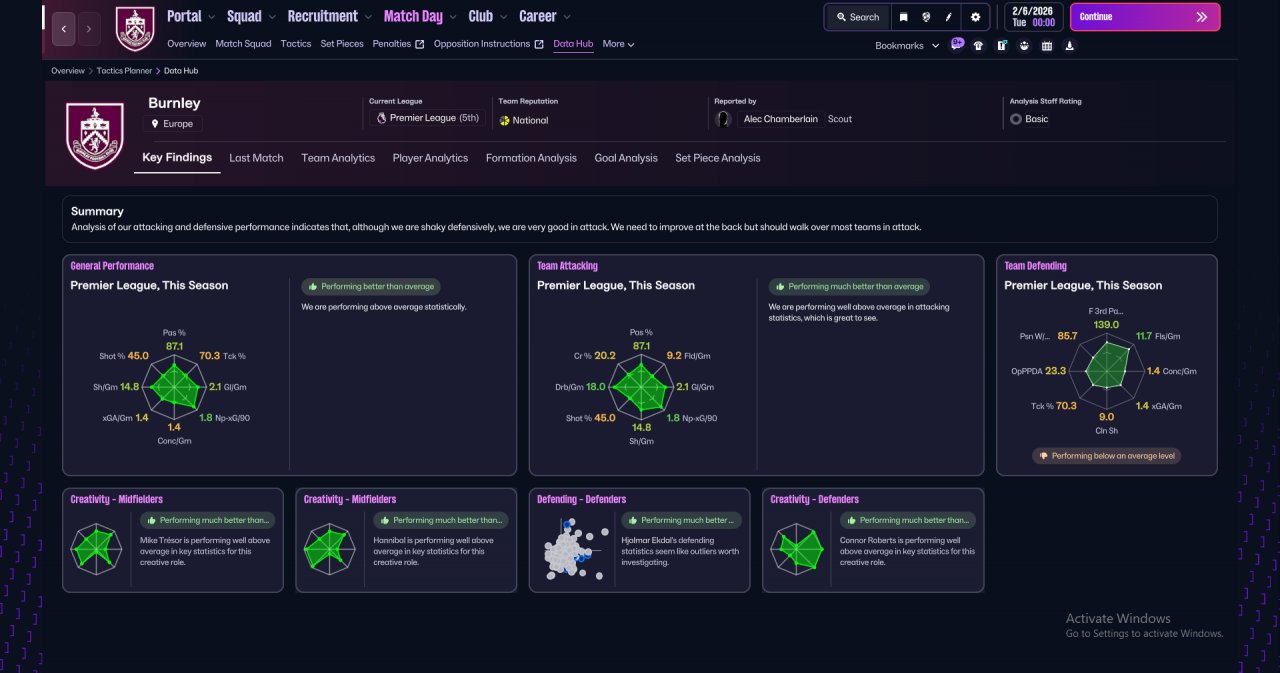The height and width of the screenshot is (673, 1280).
Task: Open the General Performance card heading
Action: 112,266
